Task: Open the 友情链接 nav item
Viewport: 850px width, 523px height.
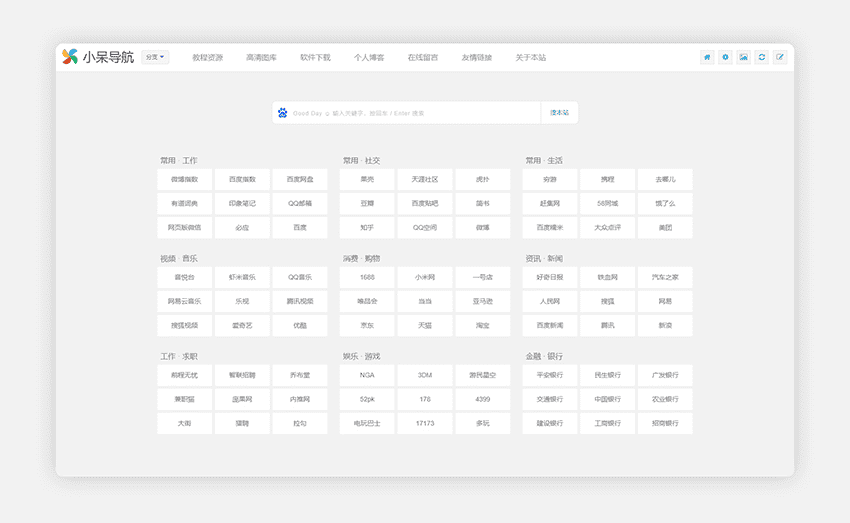Action: 476,57
